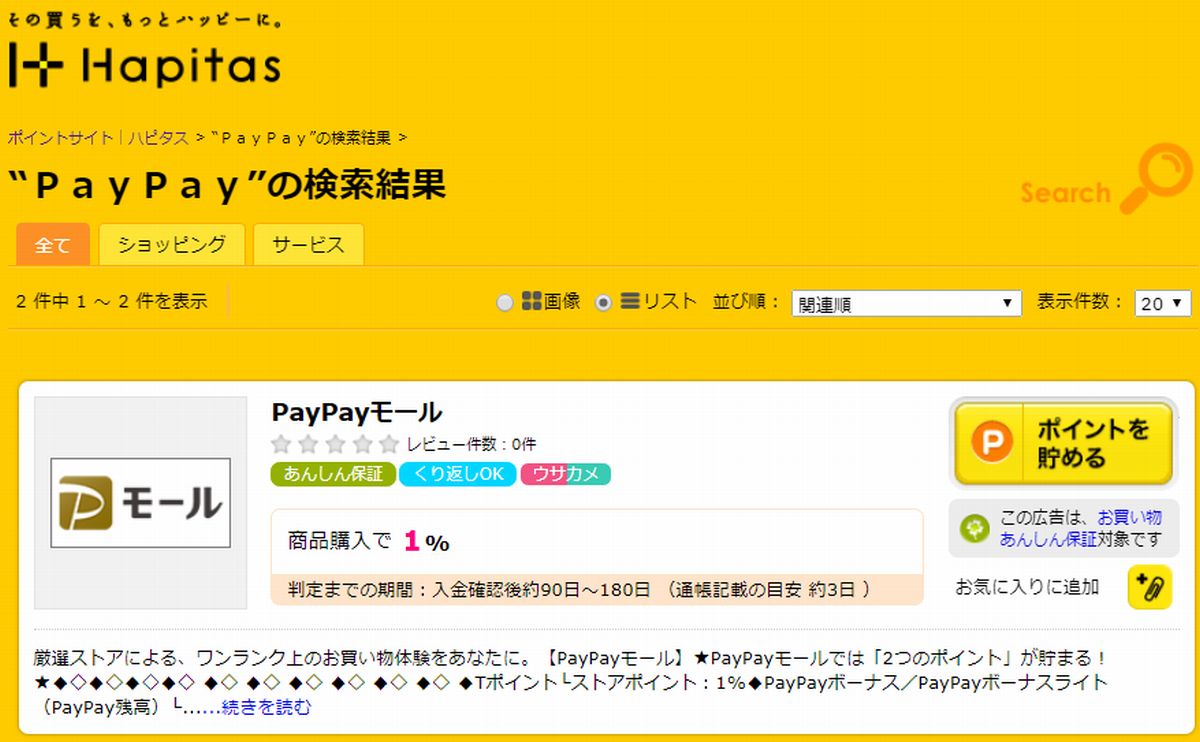Add to favorites with paperclip icon
The width and height of the screenshot is (1200, 742).
(x=1149, y=587)
